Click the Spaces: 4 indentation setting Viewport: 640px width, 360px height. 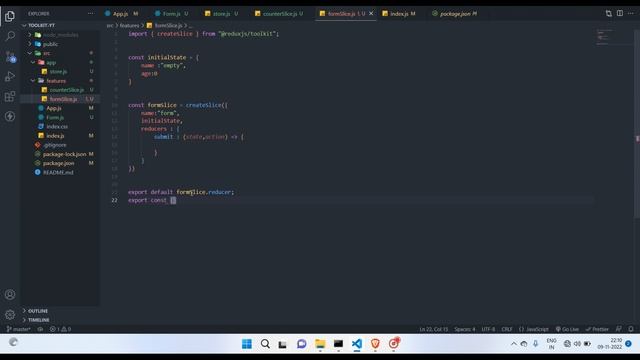[464, 329]
